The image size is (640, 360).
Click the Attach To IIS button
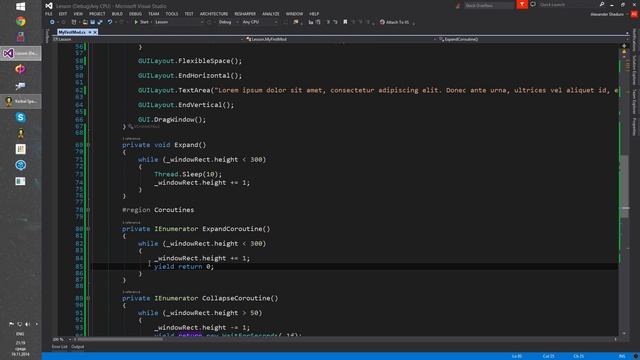click(394, 22)
